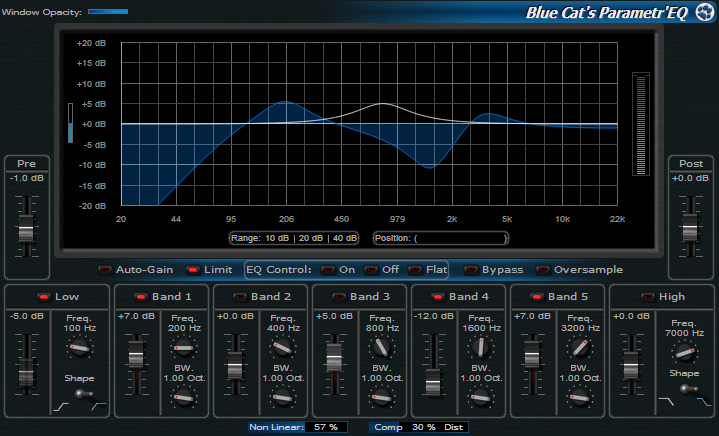This screenshot has width=719, height=436.
Task: Click the High band Shape switch lever
Action: (688, 390)
